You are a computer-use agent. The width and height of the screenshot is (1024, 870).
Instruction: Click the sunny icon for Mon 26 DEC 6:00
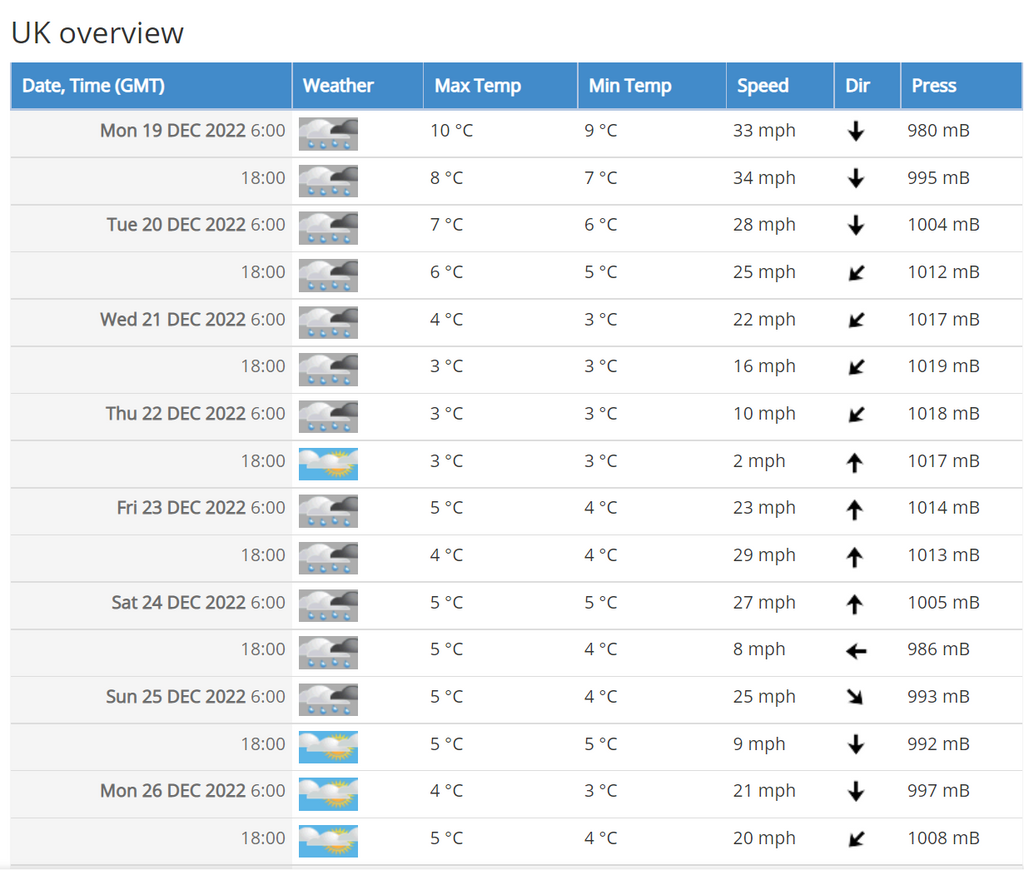click(328, 794)
